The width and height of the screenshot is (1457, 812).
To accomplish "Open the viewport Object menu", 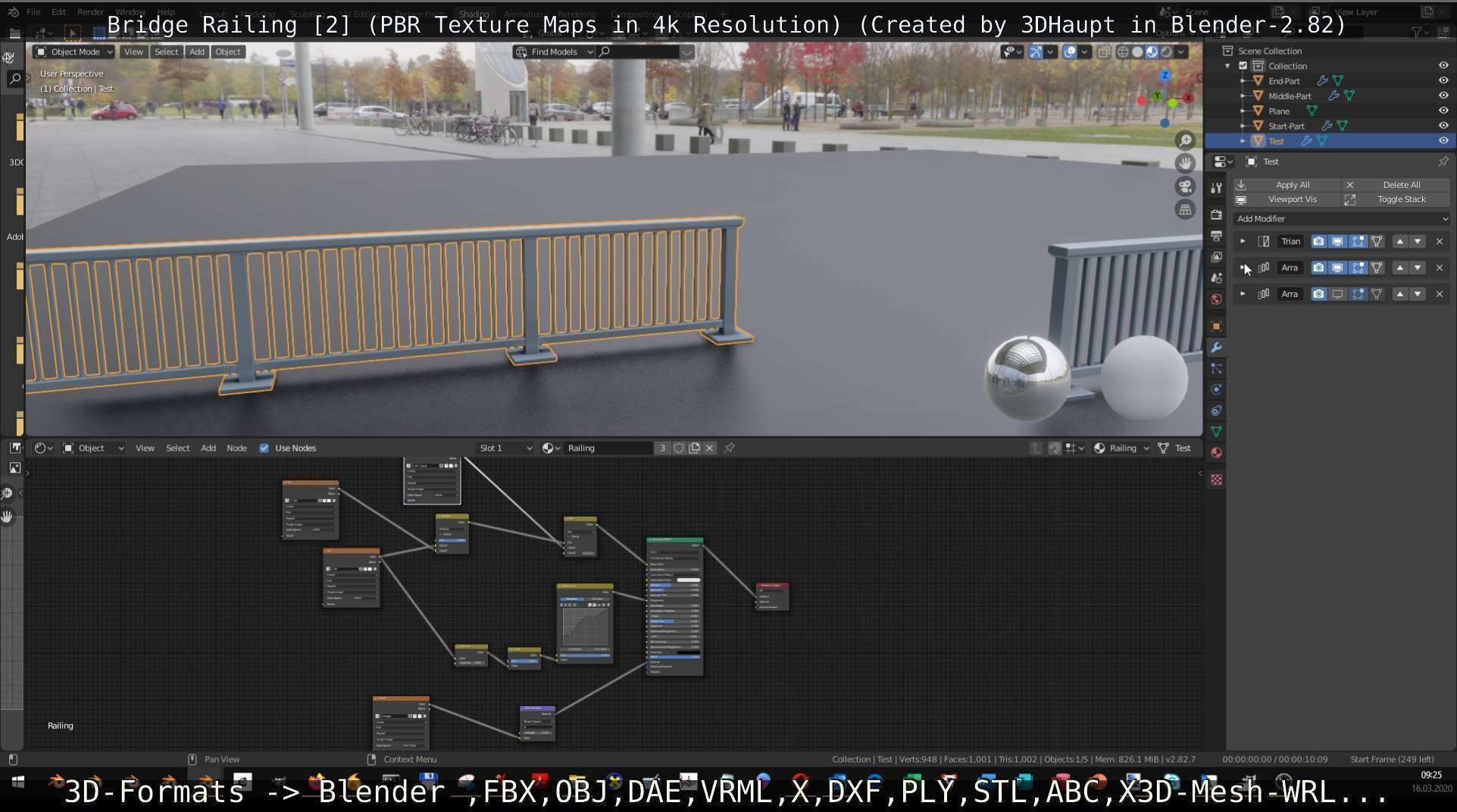I will coord(227,52).
